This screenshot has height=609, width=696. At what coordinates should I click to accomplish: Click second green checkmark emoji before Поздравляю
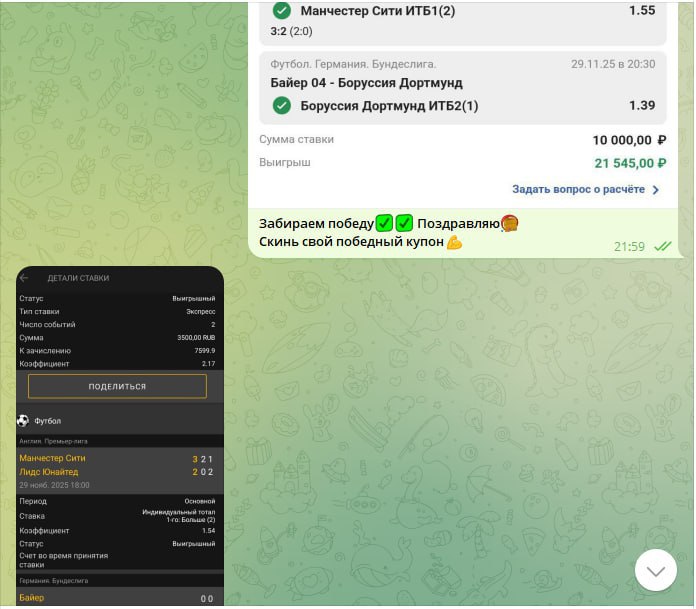[404, 223]
